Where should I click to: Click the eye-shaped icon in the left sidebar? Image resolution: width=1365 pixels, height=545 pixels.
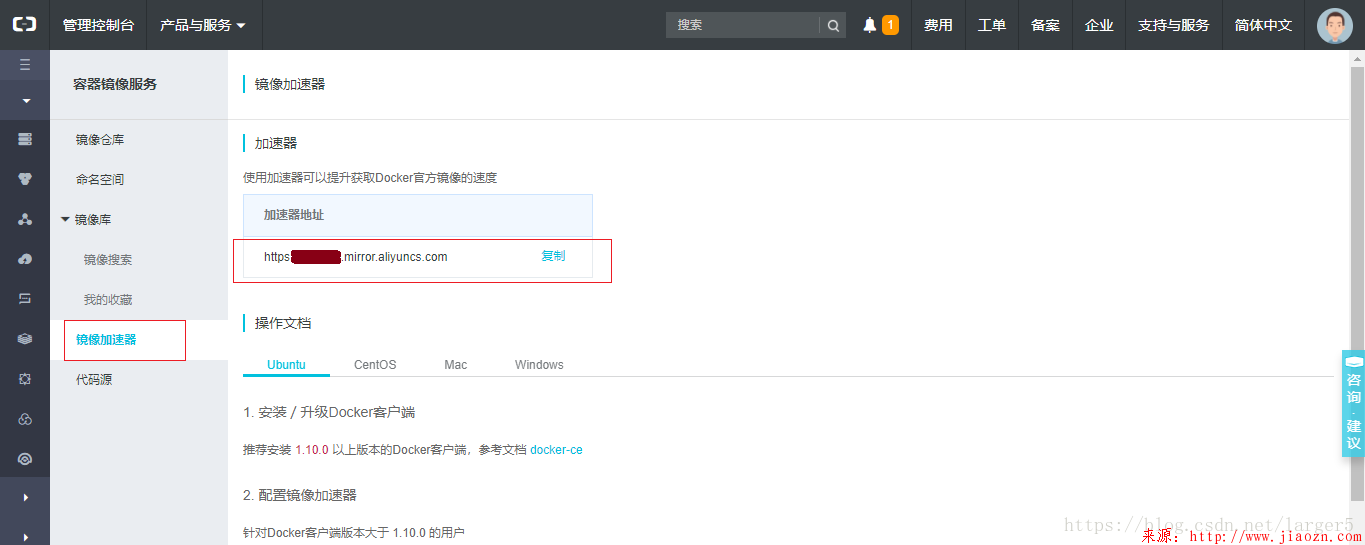point(25,459)
